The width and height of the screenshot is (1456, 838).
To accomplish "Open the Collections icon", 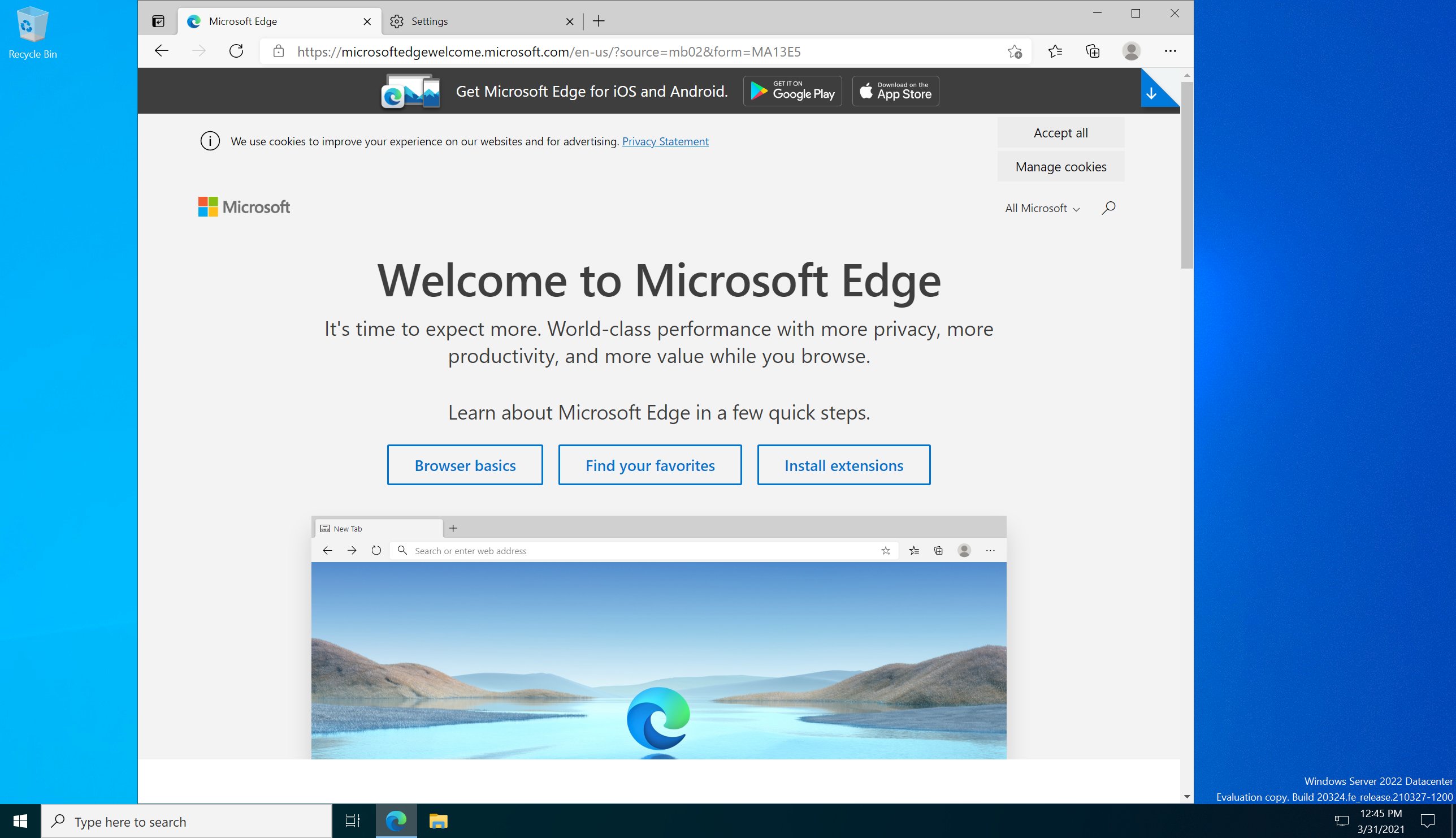I will [x=1093, y=51].
